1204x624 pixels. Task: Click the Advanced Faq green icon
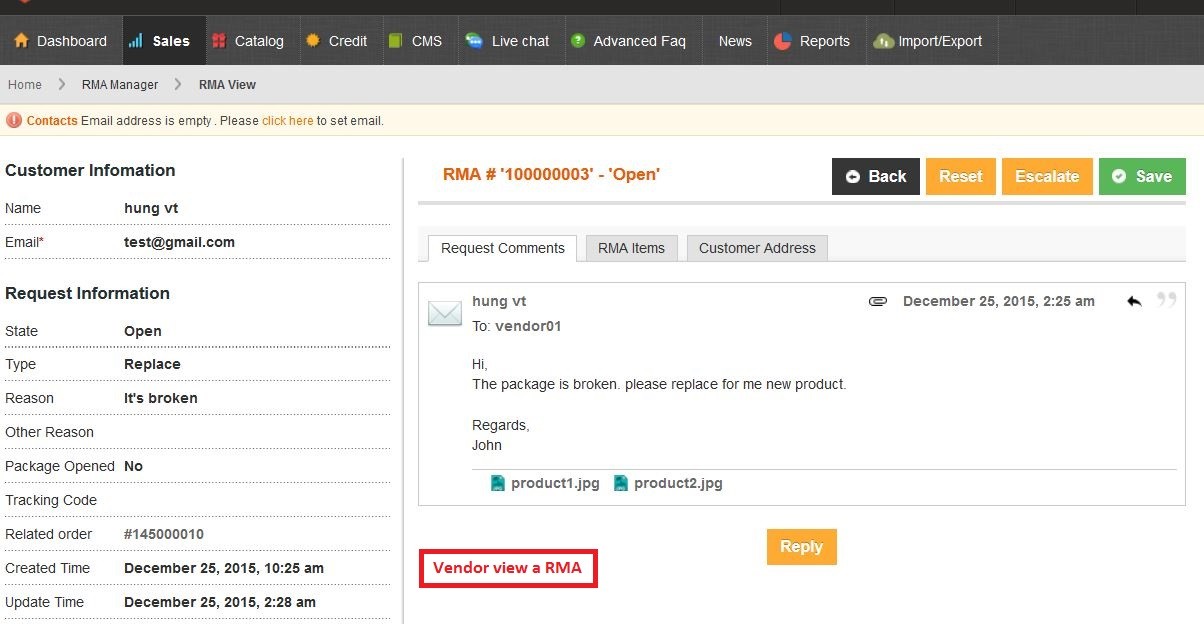point(578,41)
